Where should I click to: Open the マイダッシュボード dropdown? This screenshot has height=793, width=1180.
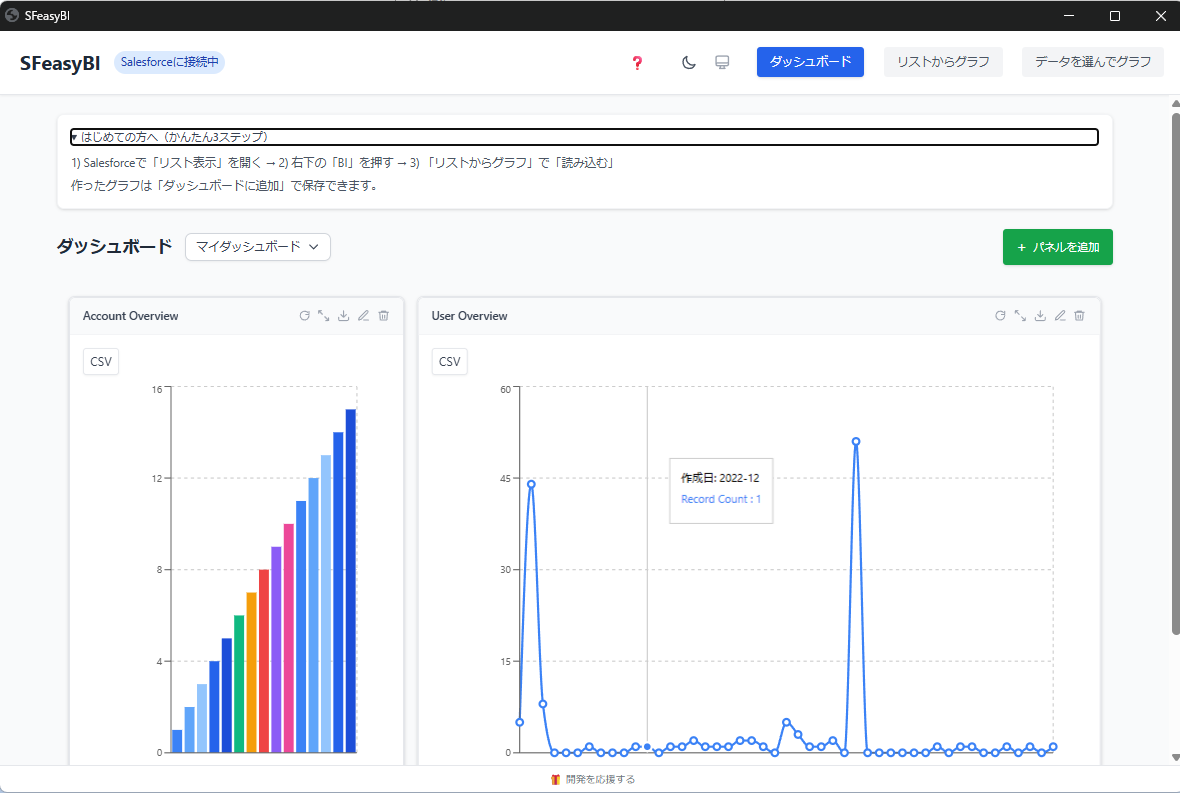(x=257, y=247)
